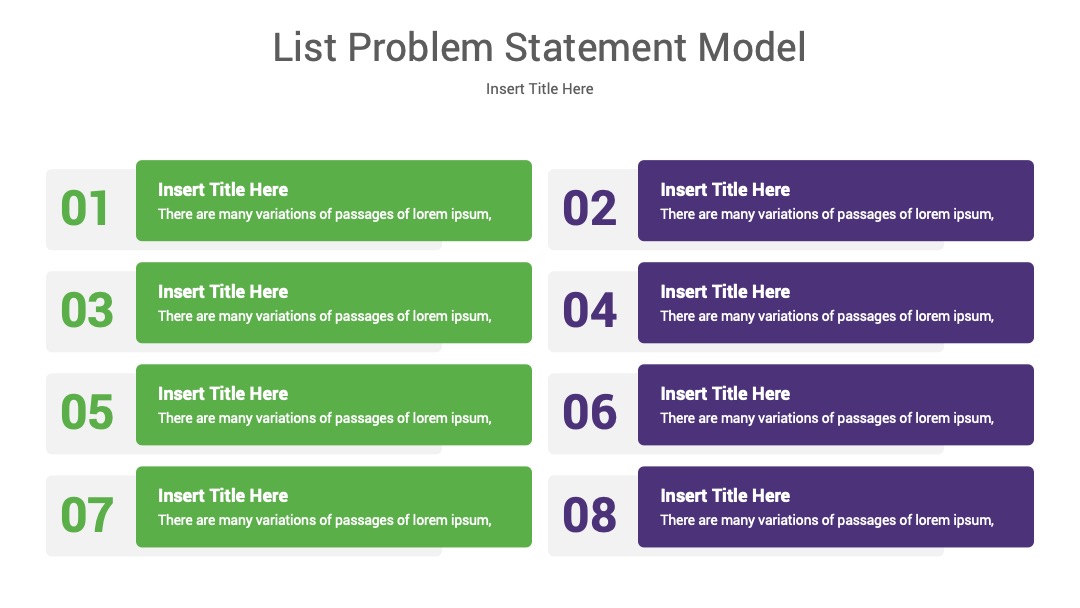The width and height of the screenshot is (1080, 608).
Task: Select the green box title beside 01
Action: click(x=222, y=189)
